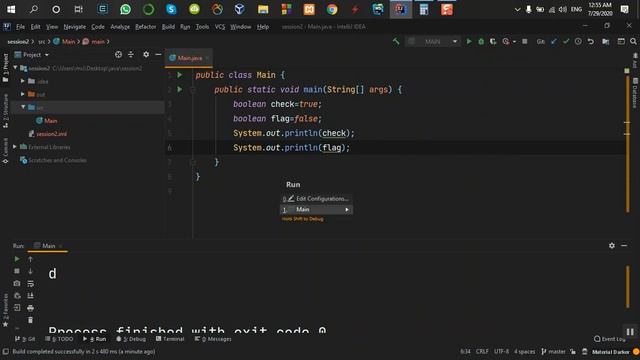Open MAIN run configuration dropdown
This screenshot has height=360, width=640.
(x=433, y=42)
